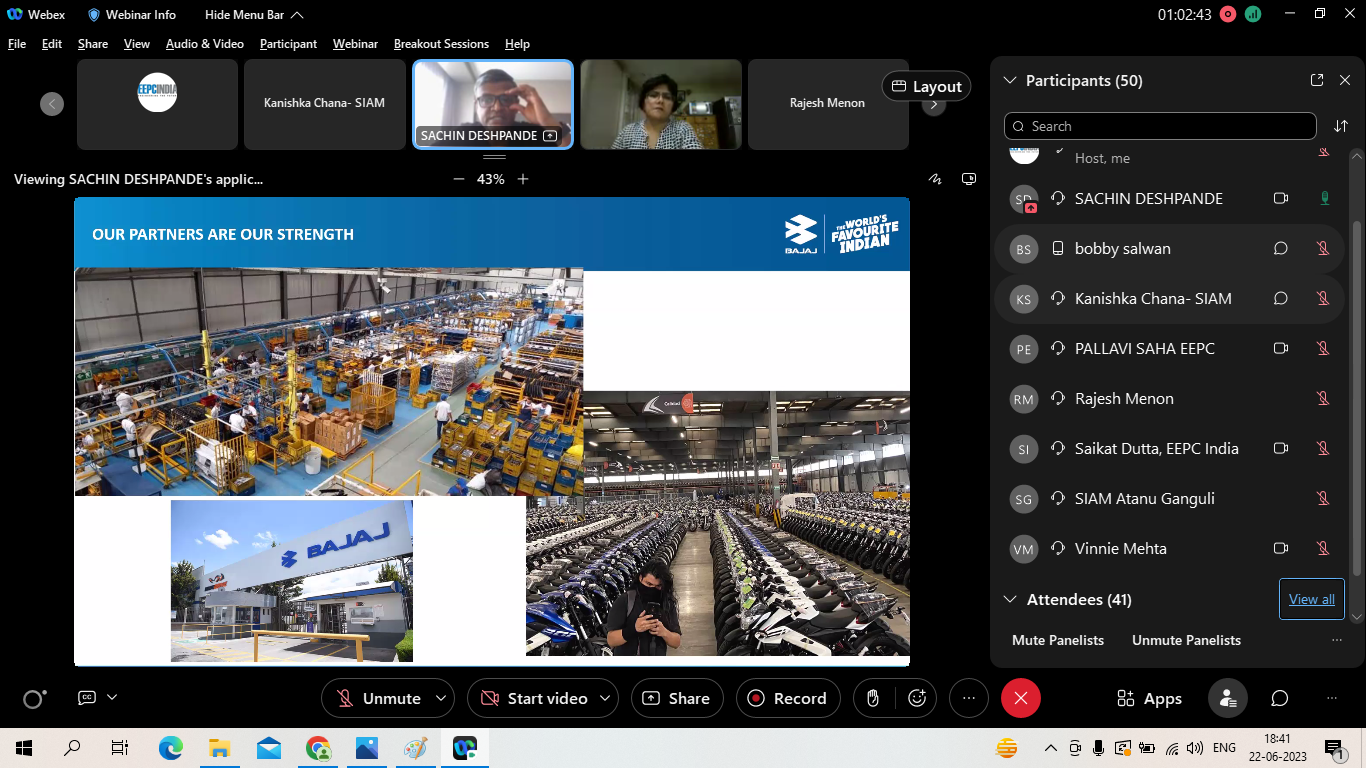Toggle the participants panel icon
The height and width of the screenshot is (768, 1366).
[x=1227, y=698]
